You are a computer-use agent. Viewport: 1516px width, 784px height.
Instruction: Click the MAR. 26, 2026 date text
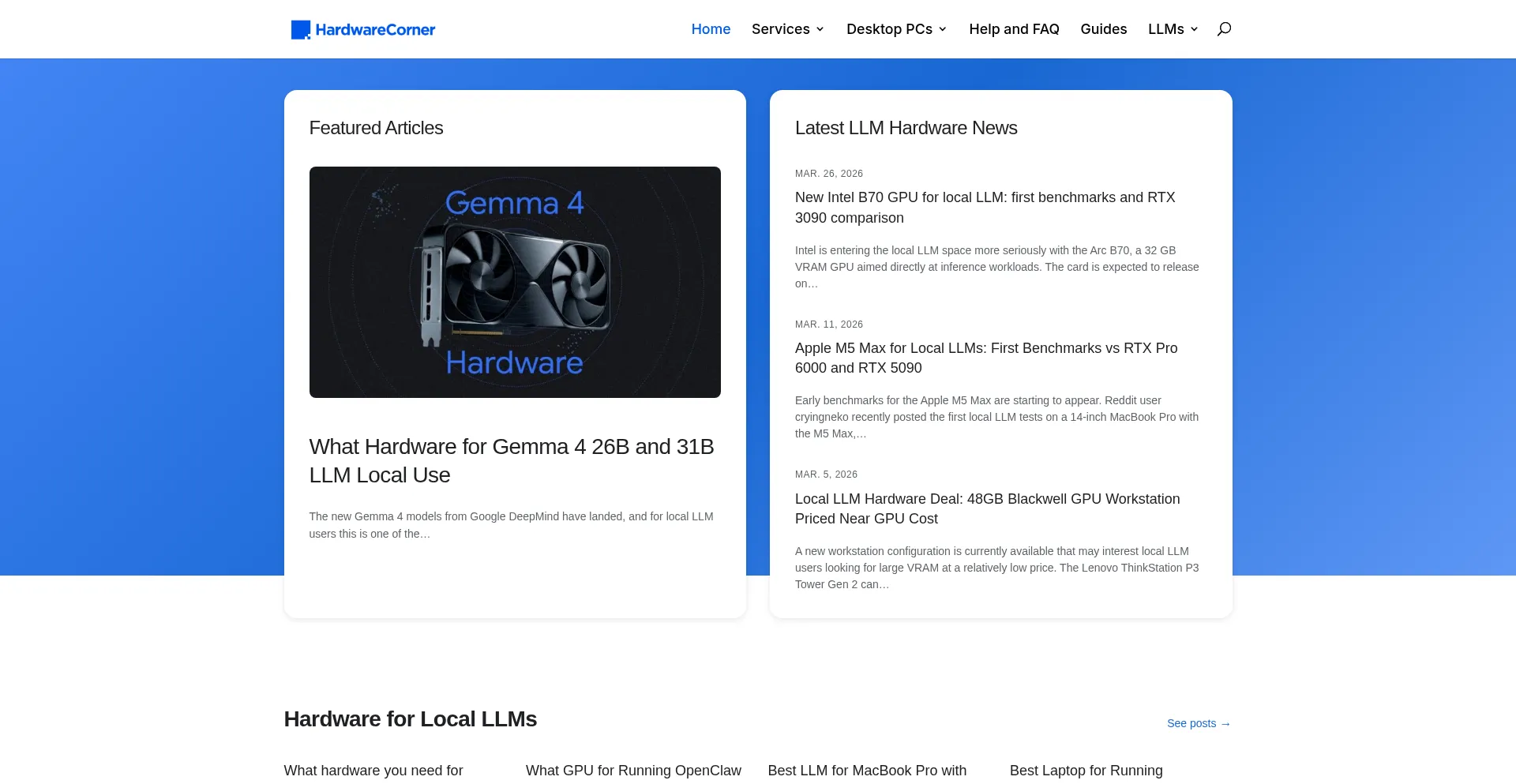click(829, 174)
